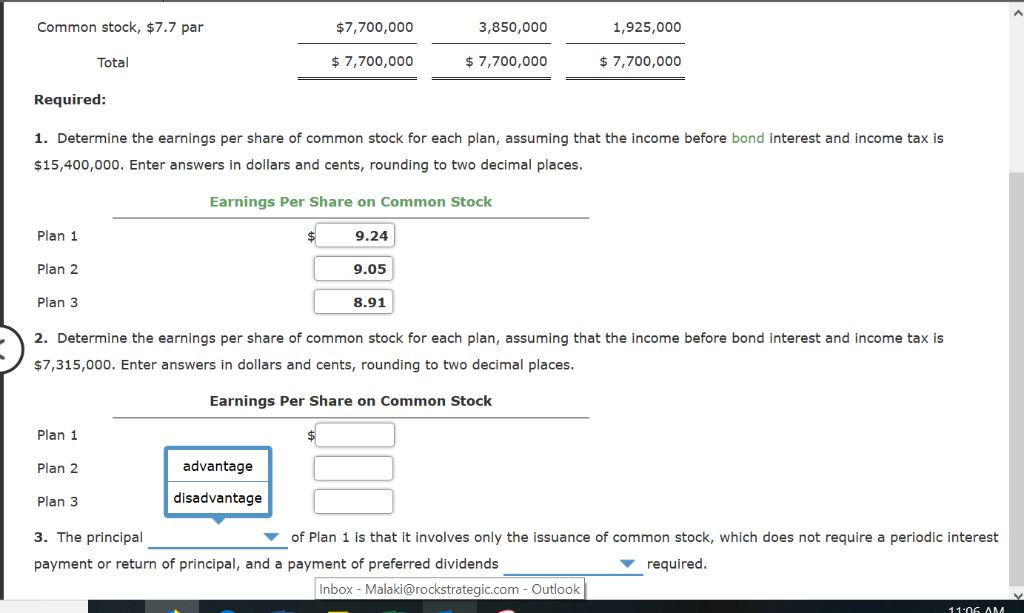Image resolution: width=1024 pixels, height=613 pixels.
Task: Select the Plan 2 field showing 9.05
Action: [353, 268]
